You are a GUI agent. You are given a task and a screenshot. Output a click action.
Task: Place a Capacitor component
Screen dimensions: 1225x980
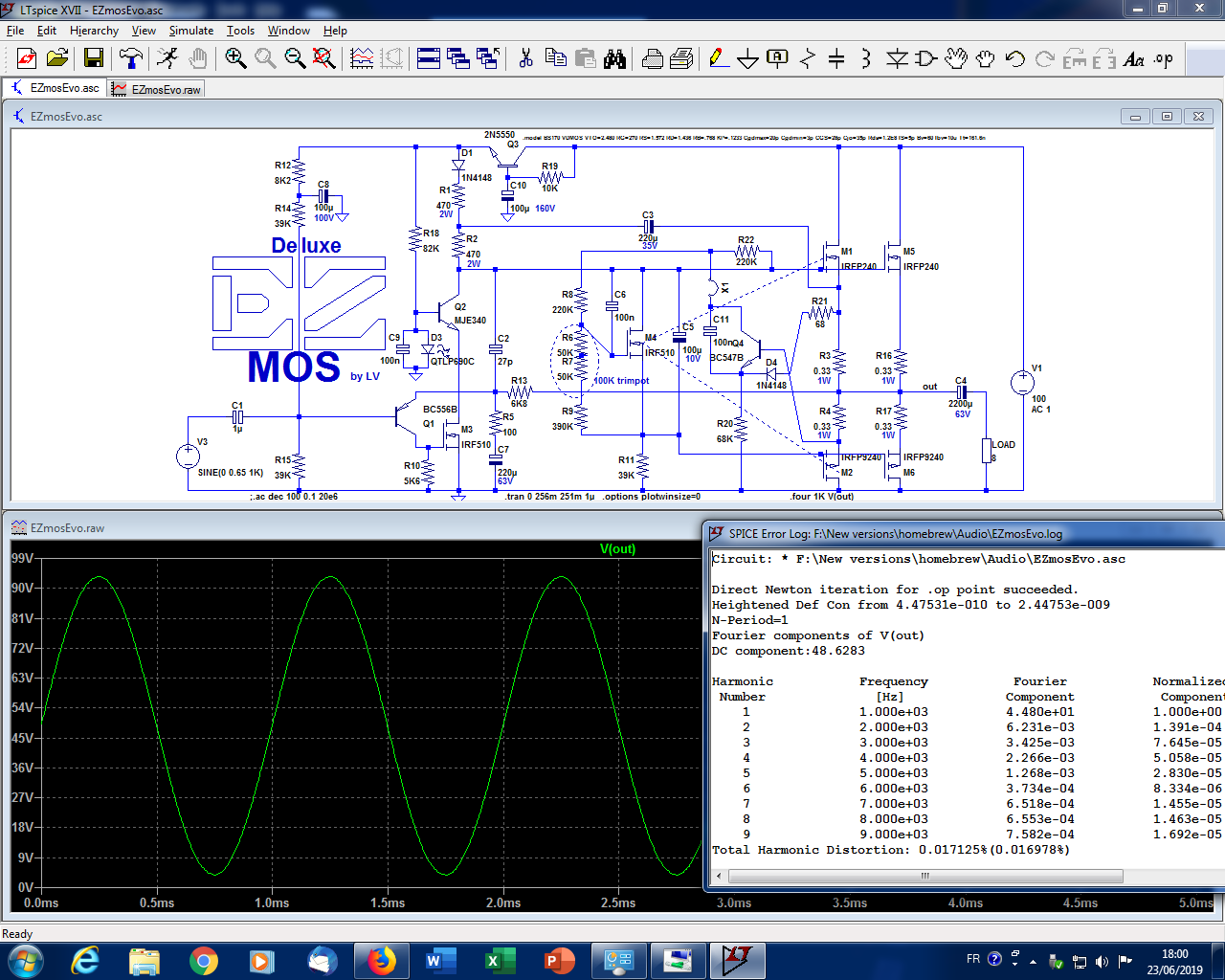click(836, 58)
